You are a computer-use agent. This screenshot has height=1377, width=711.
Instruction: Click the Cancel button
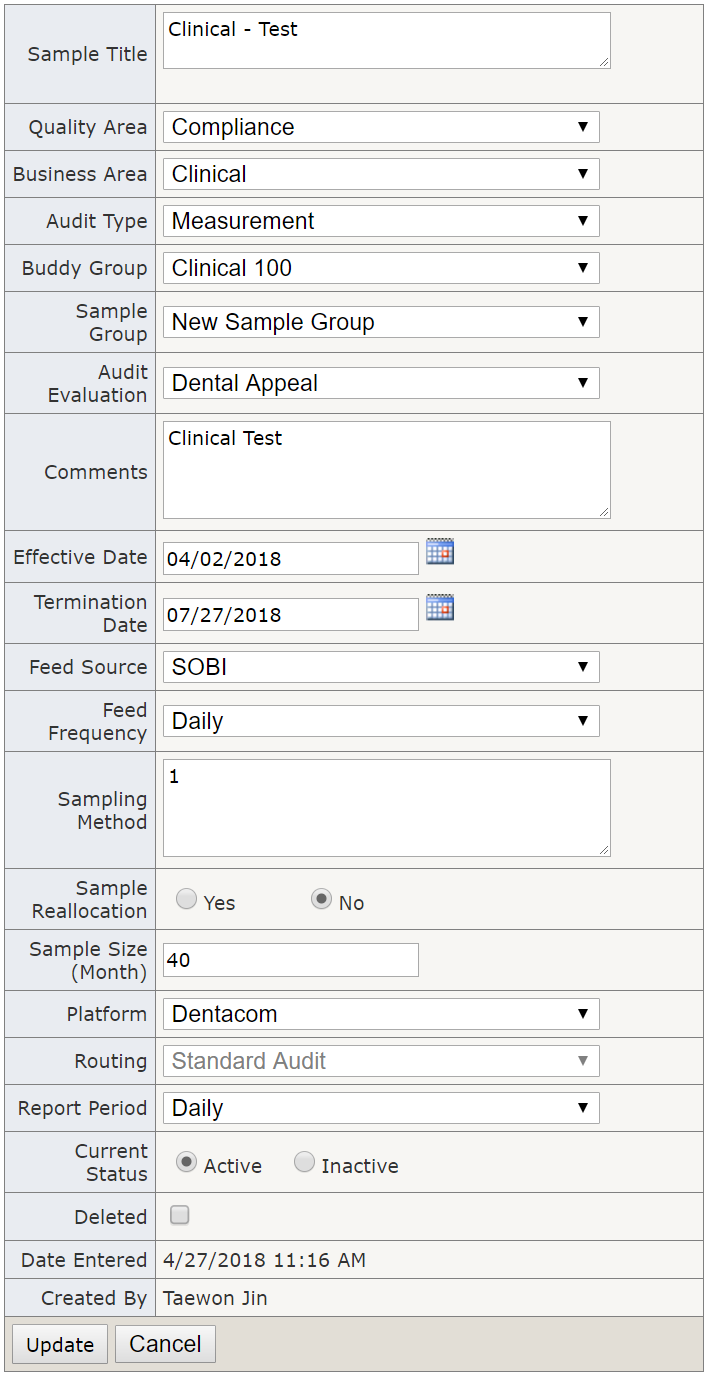coord(165,1345)
